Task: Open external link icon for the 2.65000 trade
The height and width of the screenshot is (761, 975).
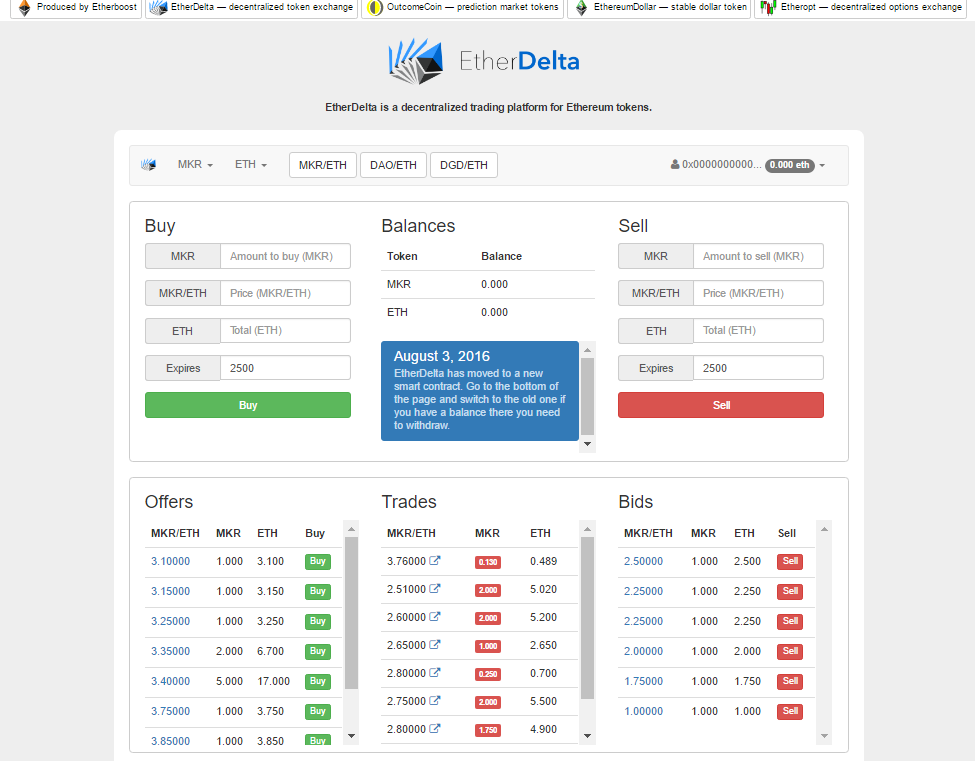Action: click(434, 645)
